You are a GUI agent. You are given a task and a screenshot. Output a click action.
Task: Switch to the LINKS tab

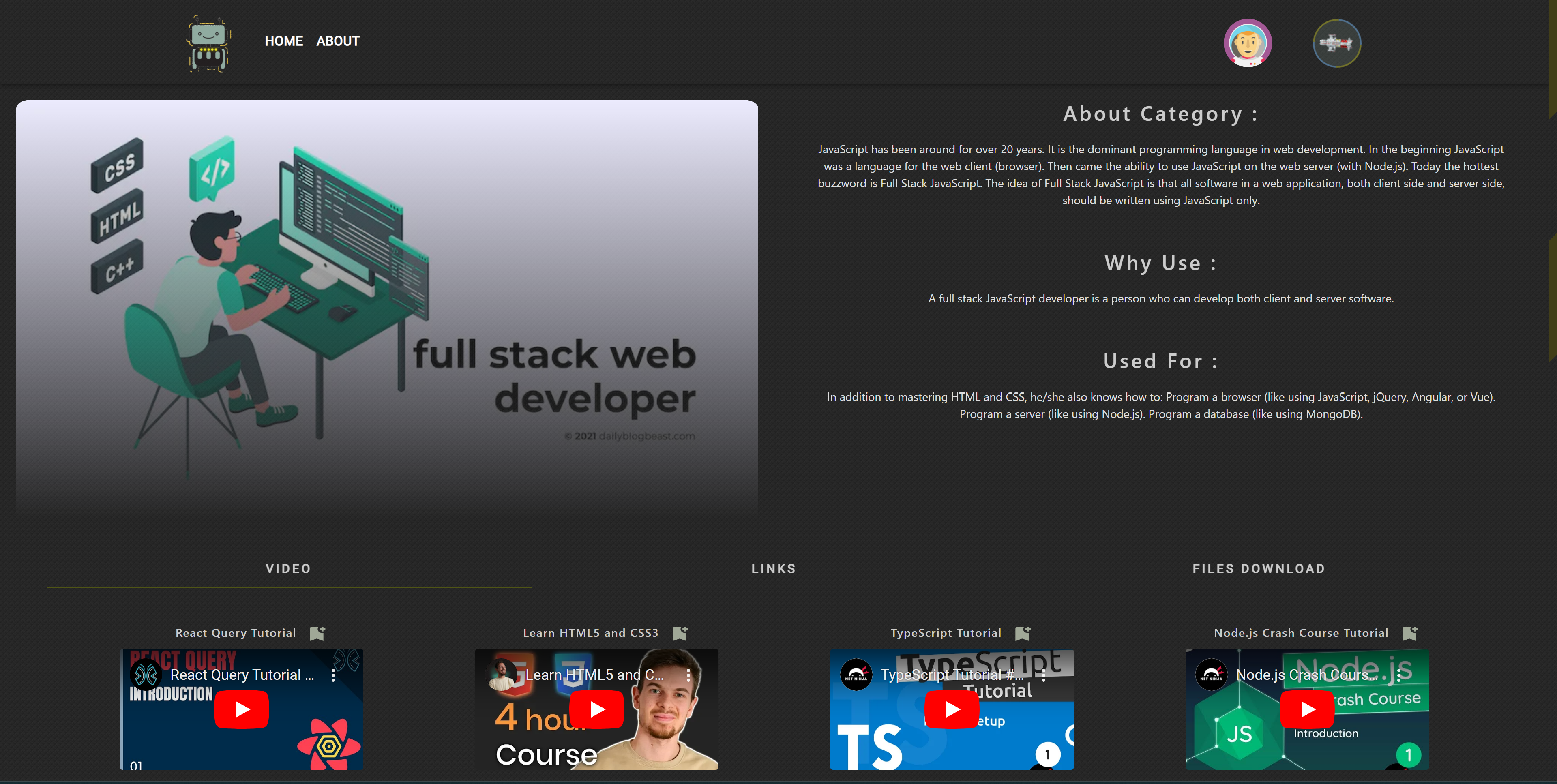773,568
